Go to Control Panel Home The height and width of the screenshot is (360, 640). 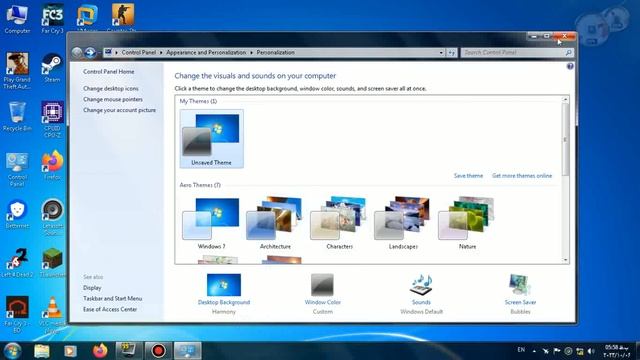(109, 72)
